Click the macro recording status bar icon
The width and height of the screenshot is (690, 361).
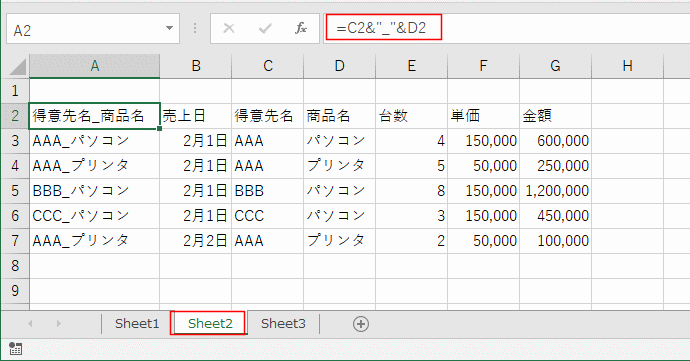coord(15,349)
